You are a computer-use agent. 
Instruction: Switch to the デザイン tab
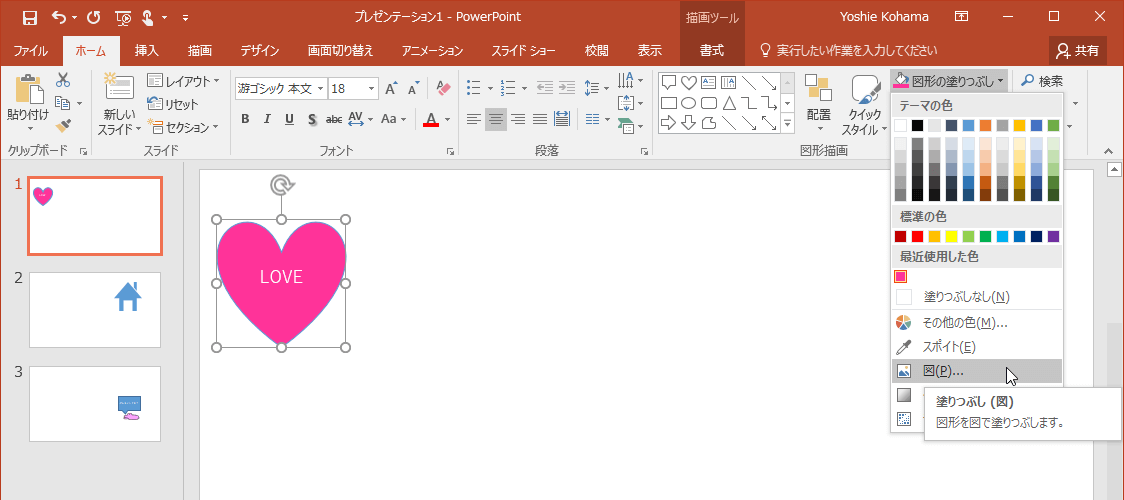pyautogui.click(x=259, y=51)
